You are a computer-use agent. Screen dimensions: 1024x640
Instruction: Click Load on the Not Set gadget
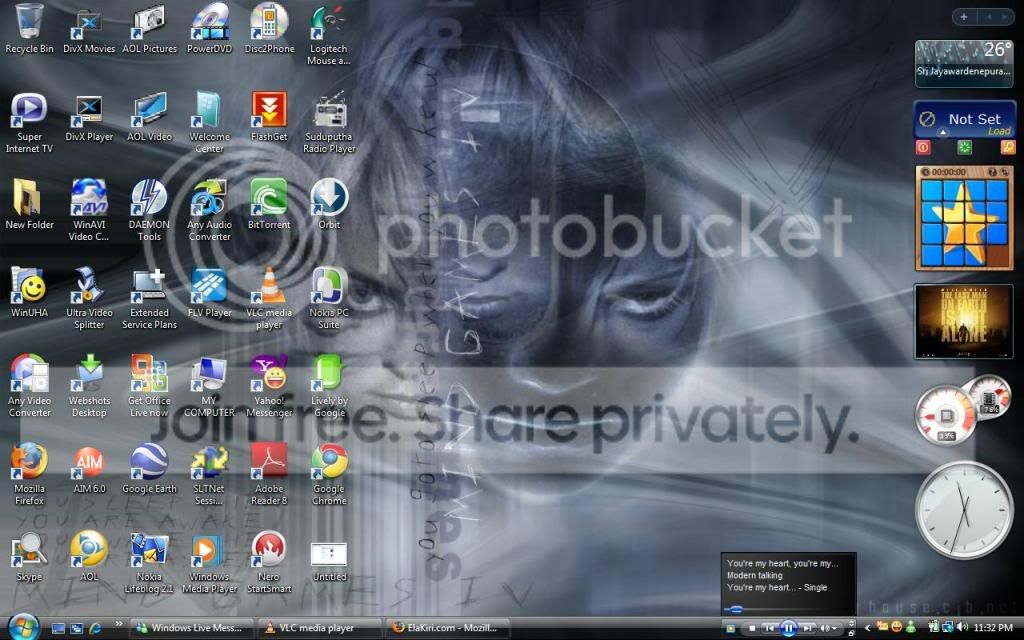point(999,131)
